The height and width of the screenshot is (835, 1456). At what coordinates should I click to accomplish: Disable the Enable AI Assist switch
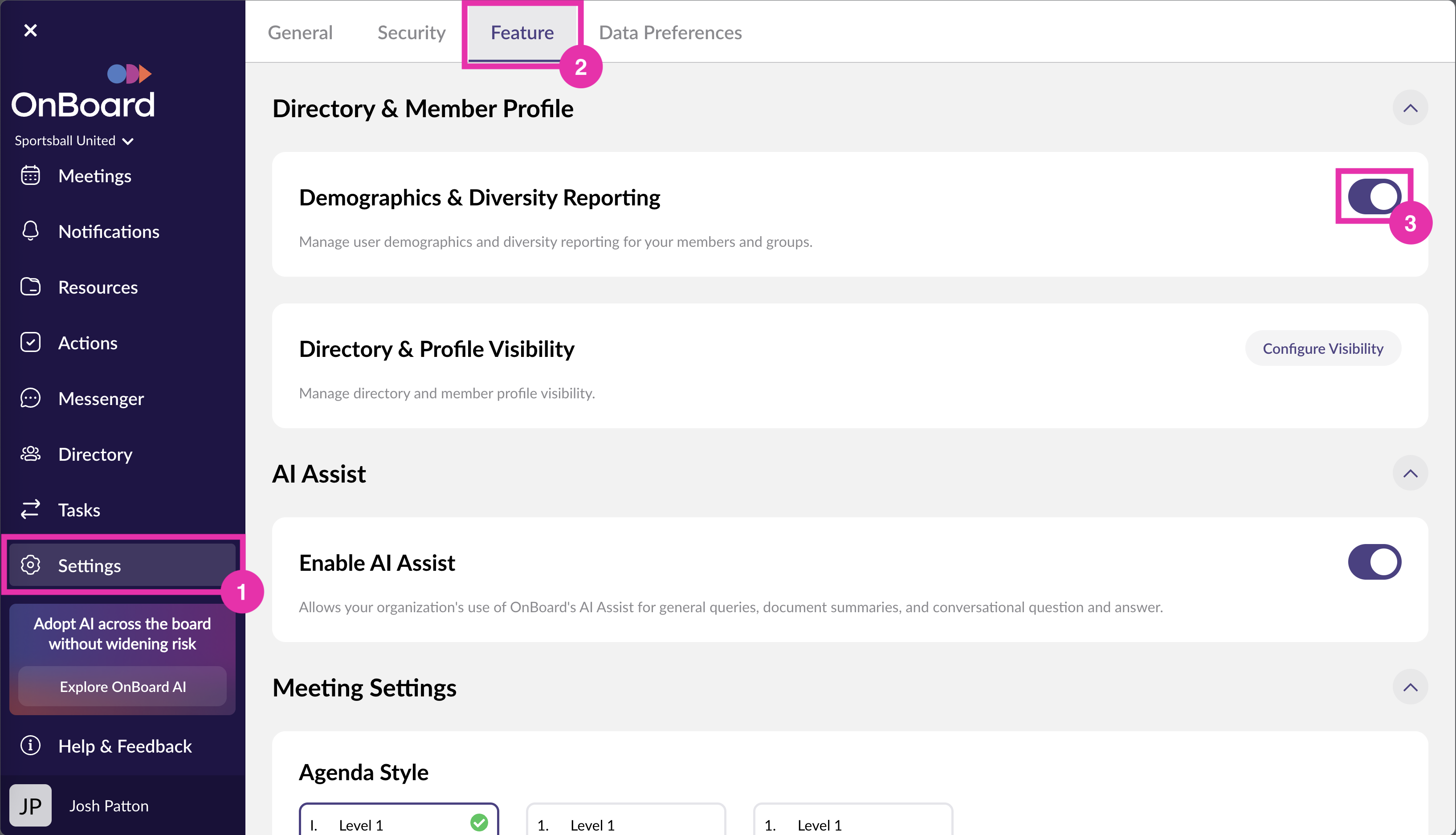(x=1374, y=562)
